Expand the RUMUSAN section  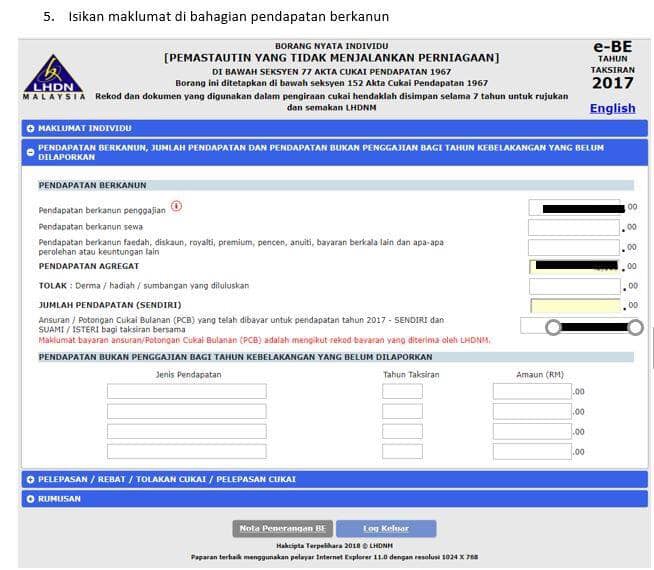pyautogui.click(x=335, y=499)
